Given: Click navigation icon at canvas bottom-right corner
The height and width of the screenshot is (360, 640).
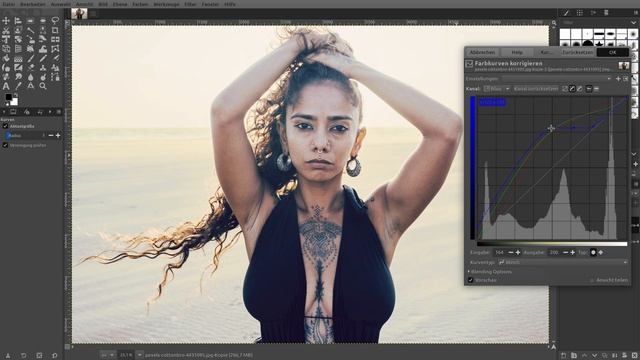Looking at the screenshot, I should click(x=554, y=347).
